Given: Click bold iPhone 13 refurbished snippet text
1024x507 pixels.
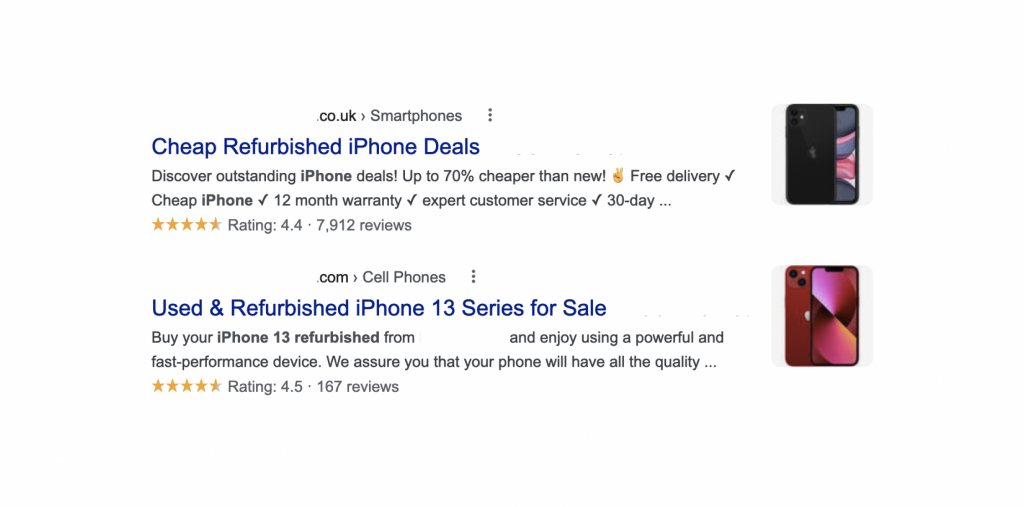Looking at the screenshot, I should coord(298,338).
